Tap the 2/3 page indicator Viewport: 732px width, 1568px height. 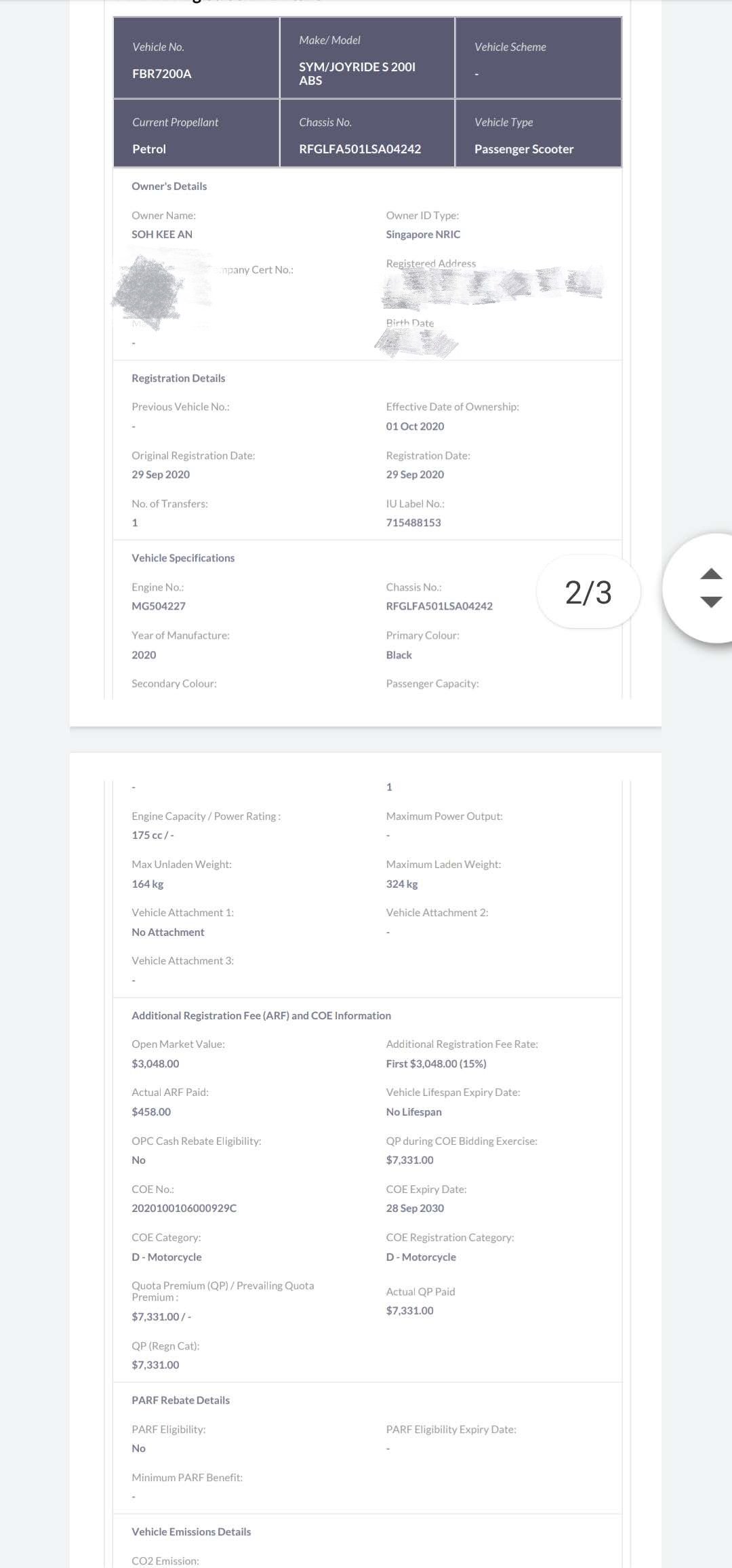588,592
